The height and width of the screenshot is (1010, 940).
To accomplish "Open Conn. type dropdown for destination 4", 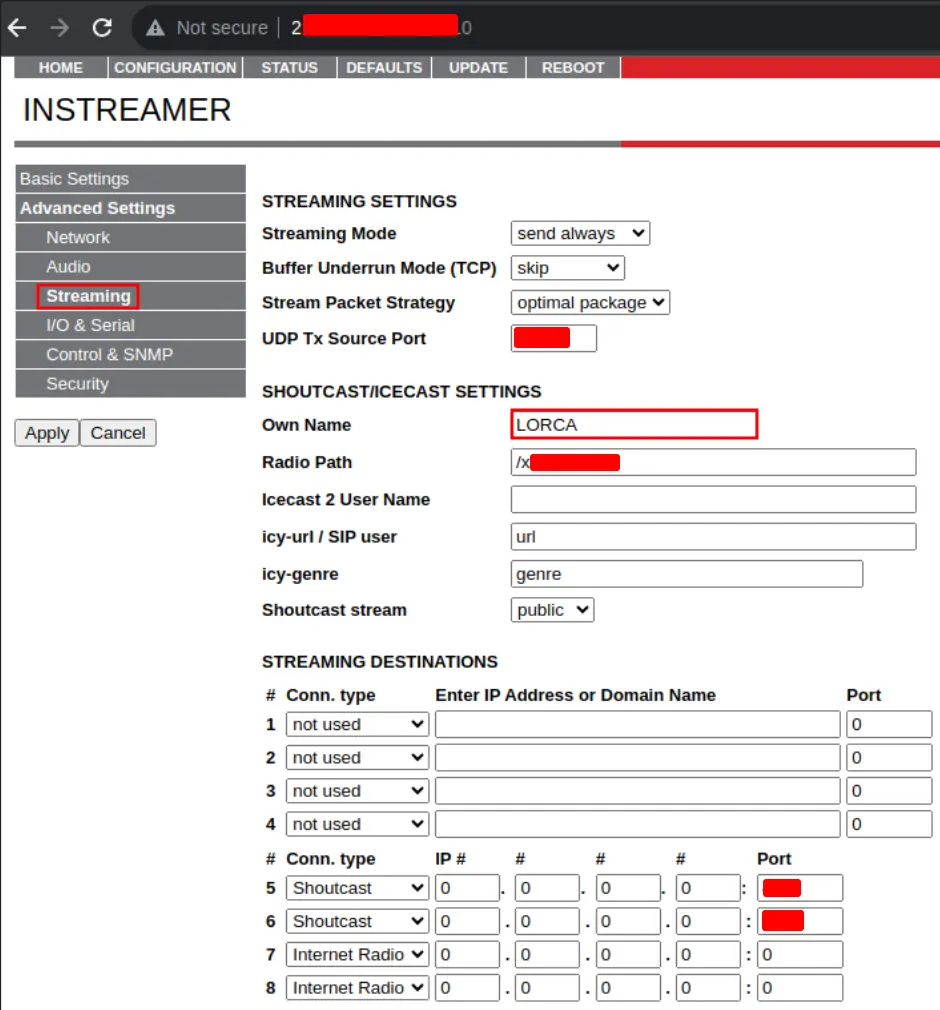I will pyautogui.click(x=358, y=824).
